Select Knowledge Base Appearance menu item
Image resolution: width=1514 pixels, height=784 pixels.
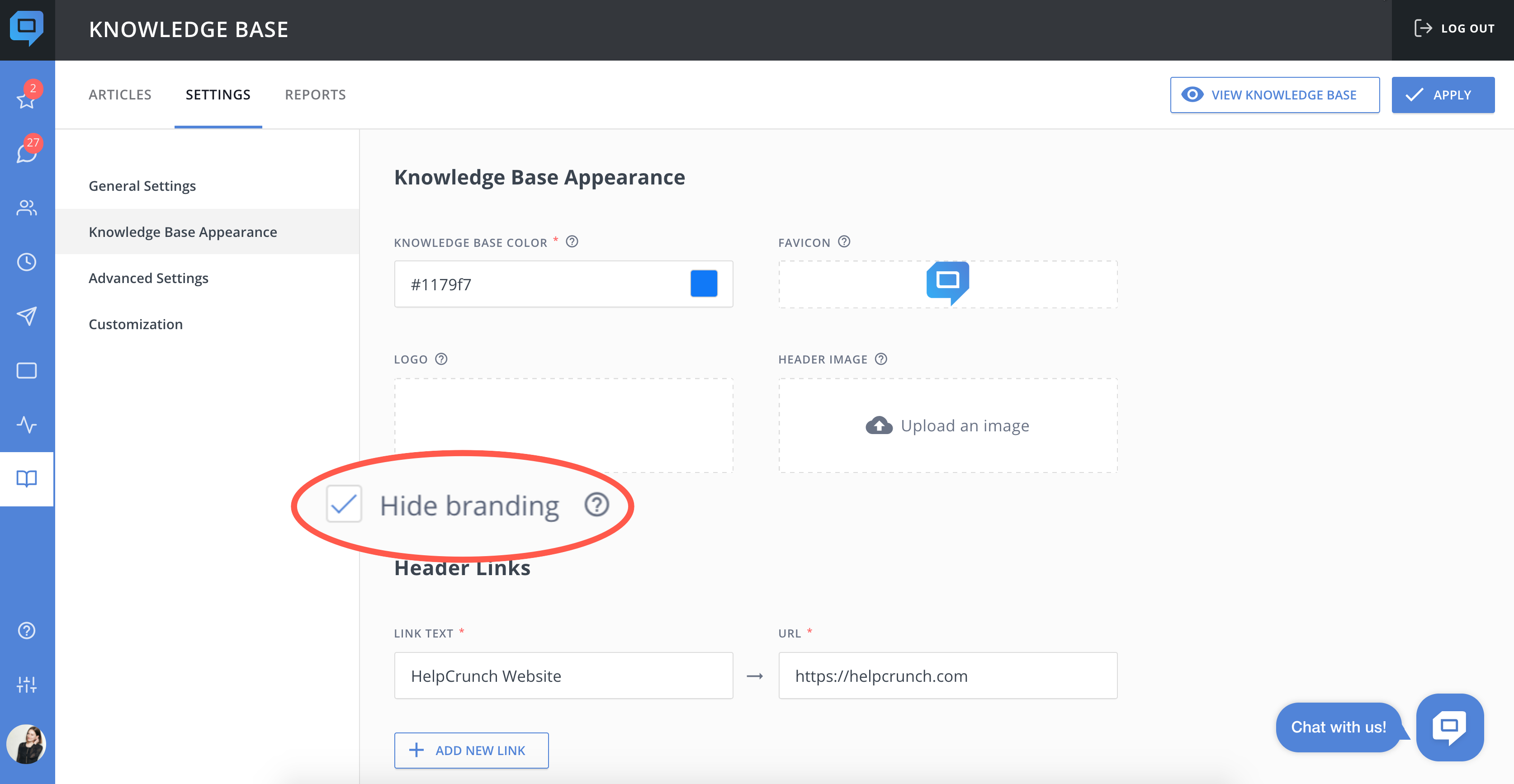coord(208,231)
